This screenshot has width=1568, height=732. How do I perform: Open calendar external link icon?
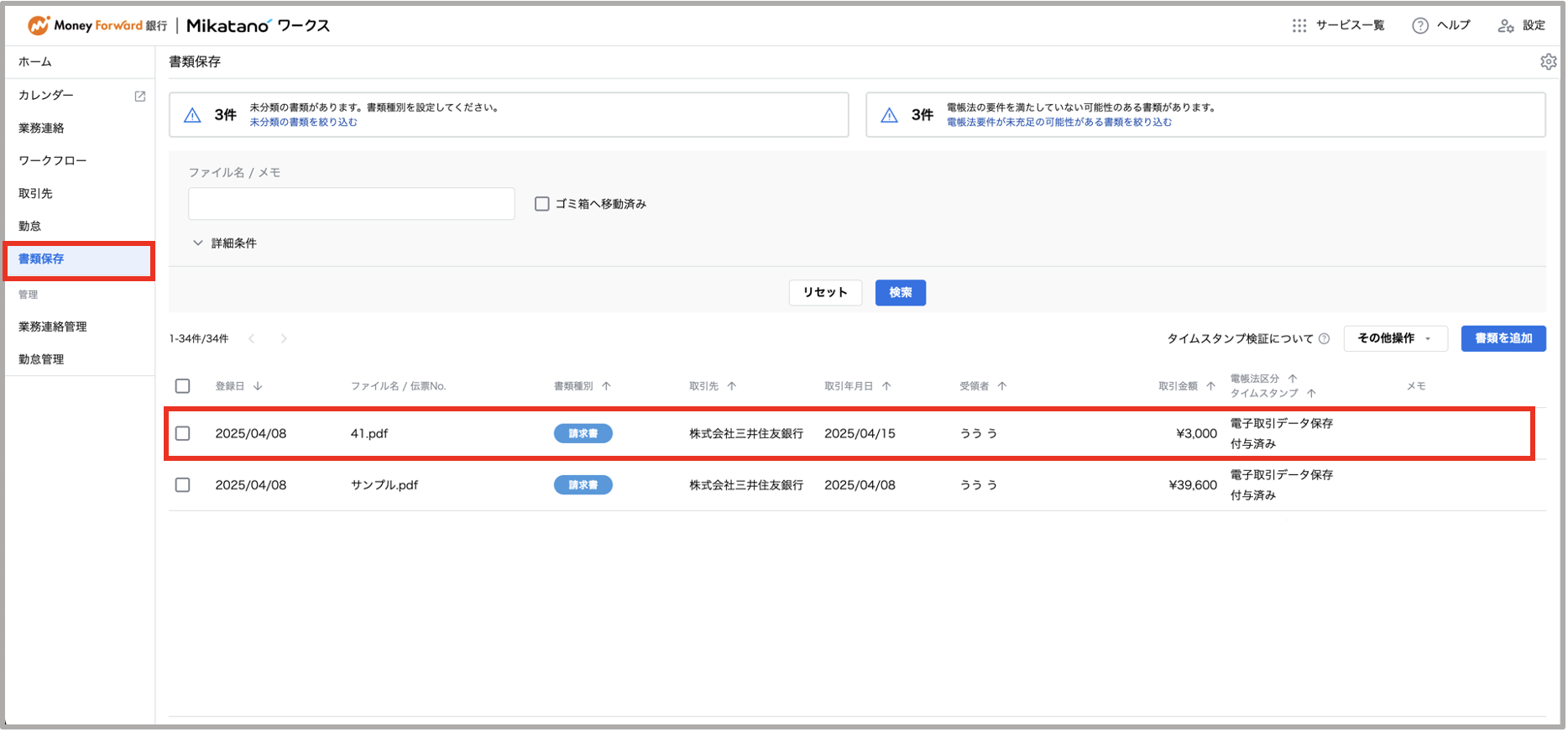140,97
